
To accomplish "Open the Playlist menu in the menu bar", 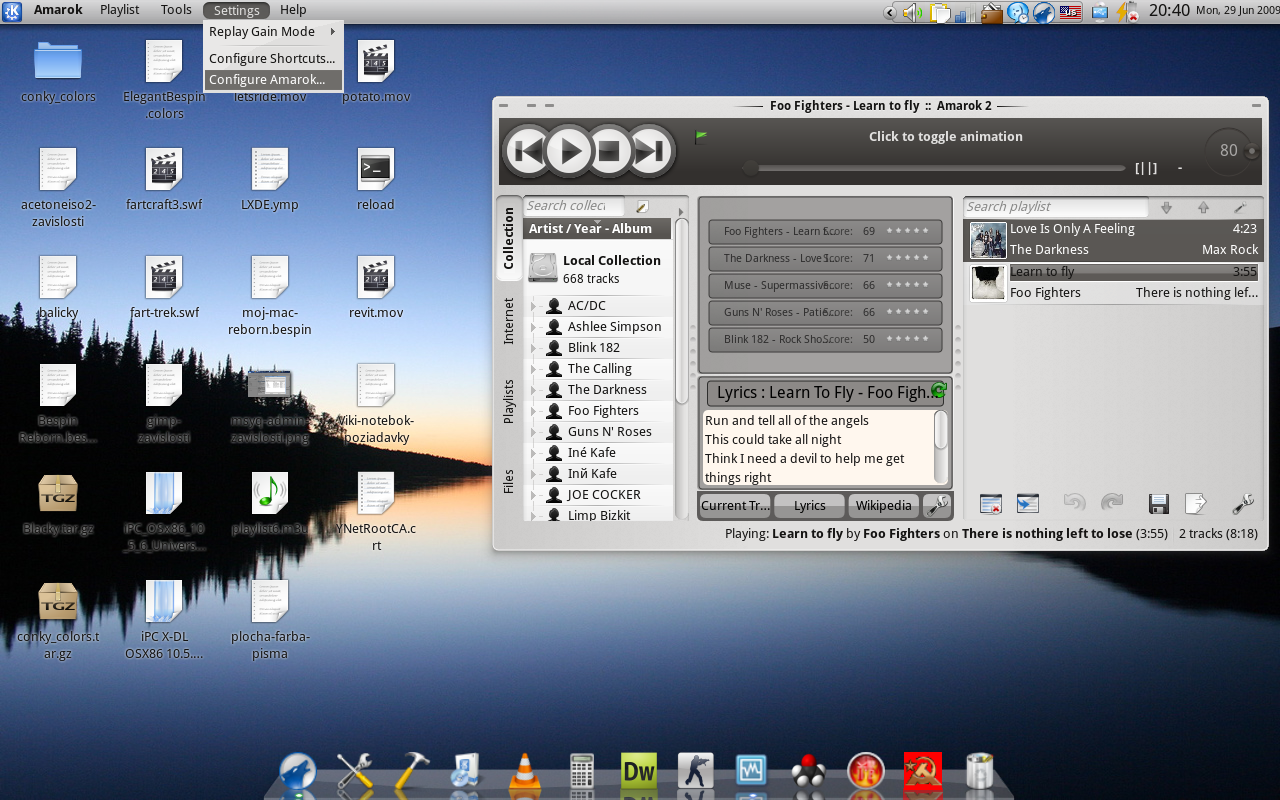I will [120, 10].
